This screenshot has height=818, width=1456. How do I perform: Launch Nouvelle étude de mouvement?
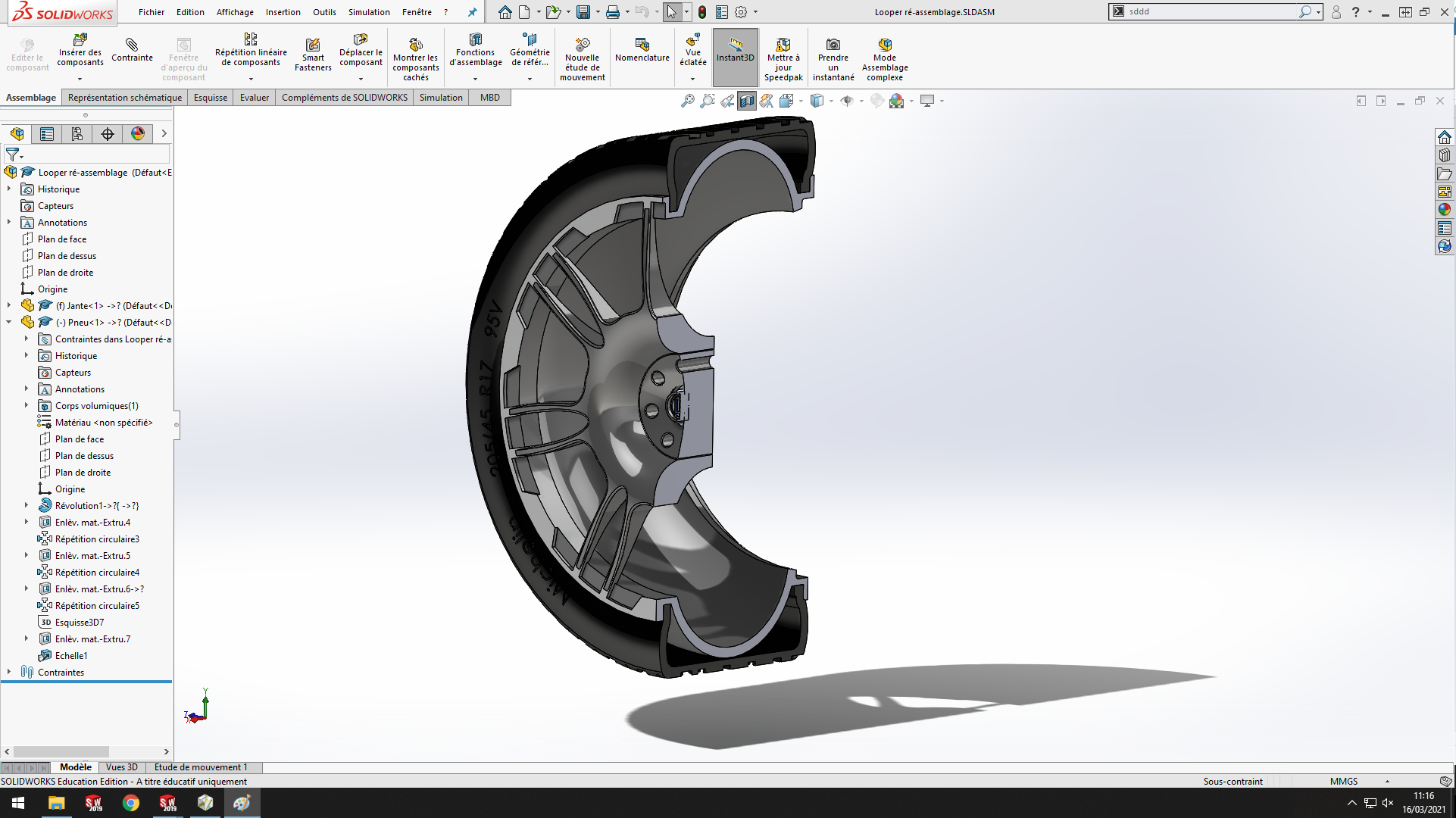pyautogui.click(x=582, y=57)
